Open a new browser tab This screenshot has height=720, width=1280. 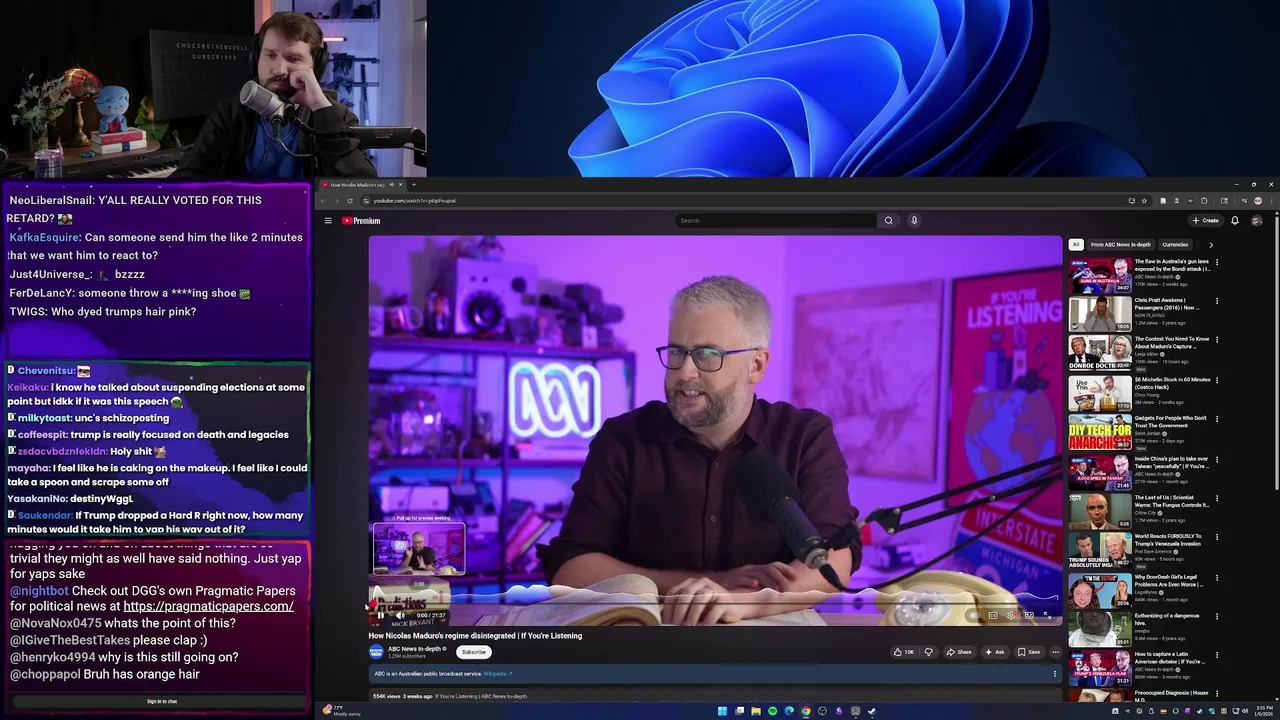click(x=414, y=184)
